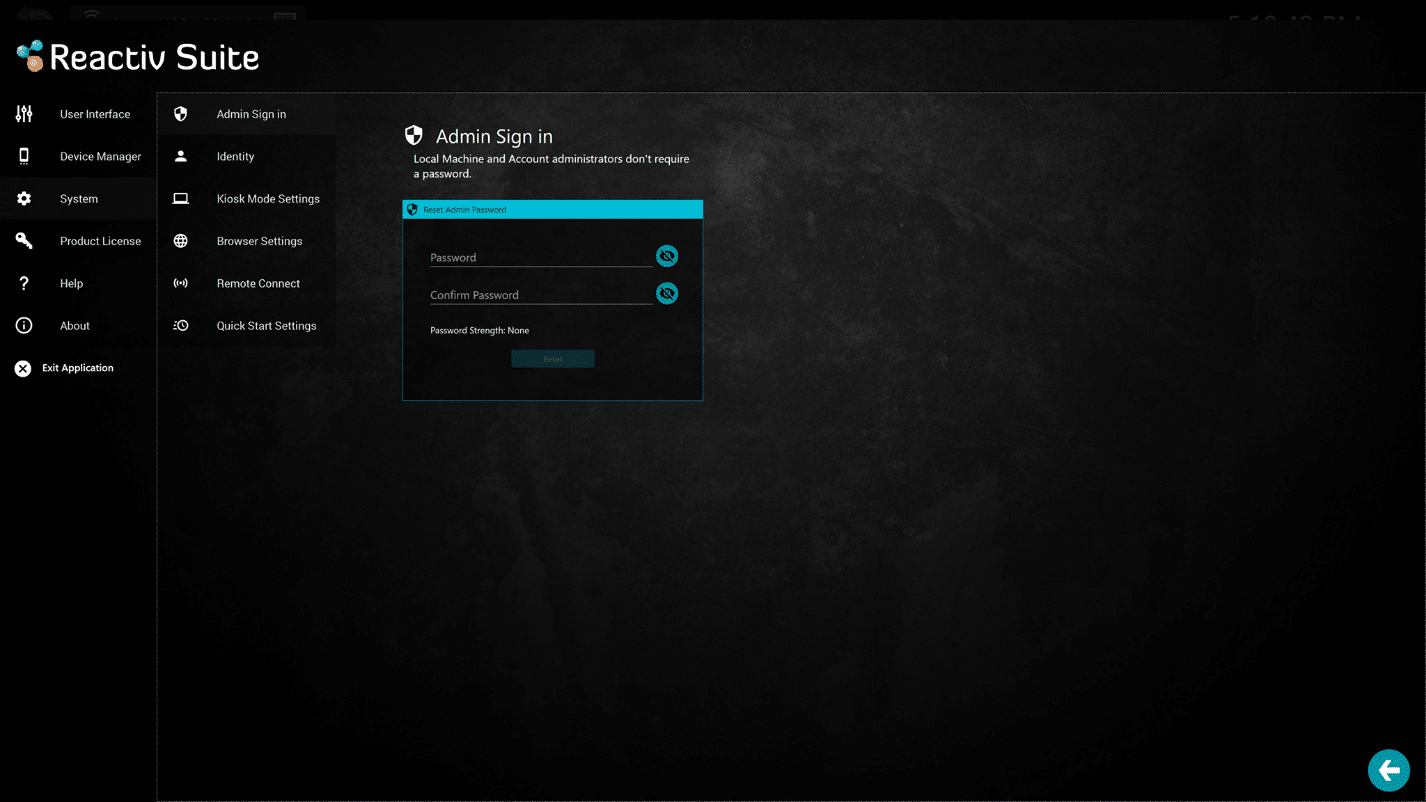Screen dimensions: 1426x802
Task: Open Browser Settings
Action: [x=247, y=241]
